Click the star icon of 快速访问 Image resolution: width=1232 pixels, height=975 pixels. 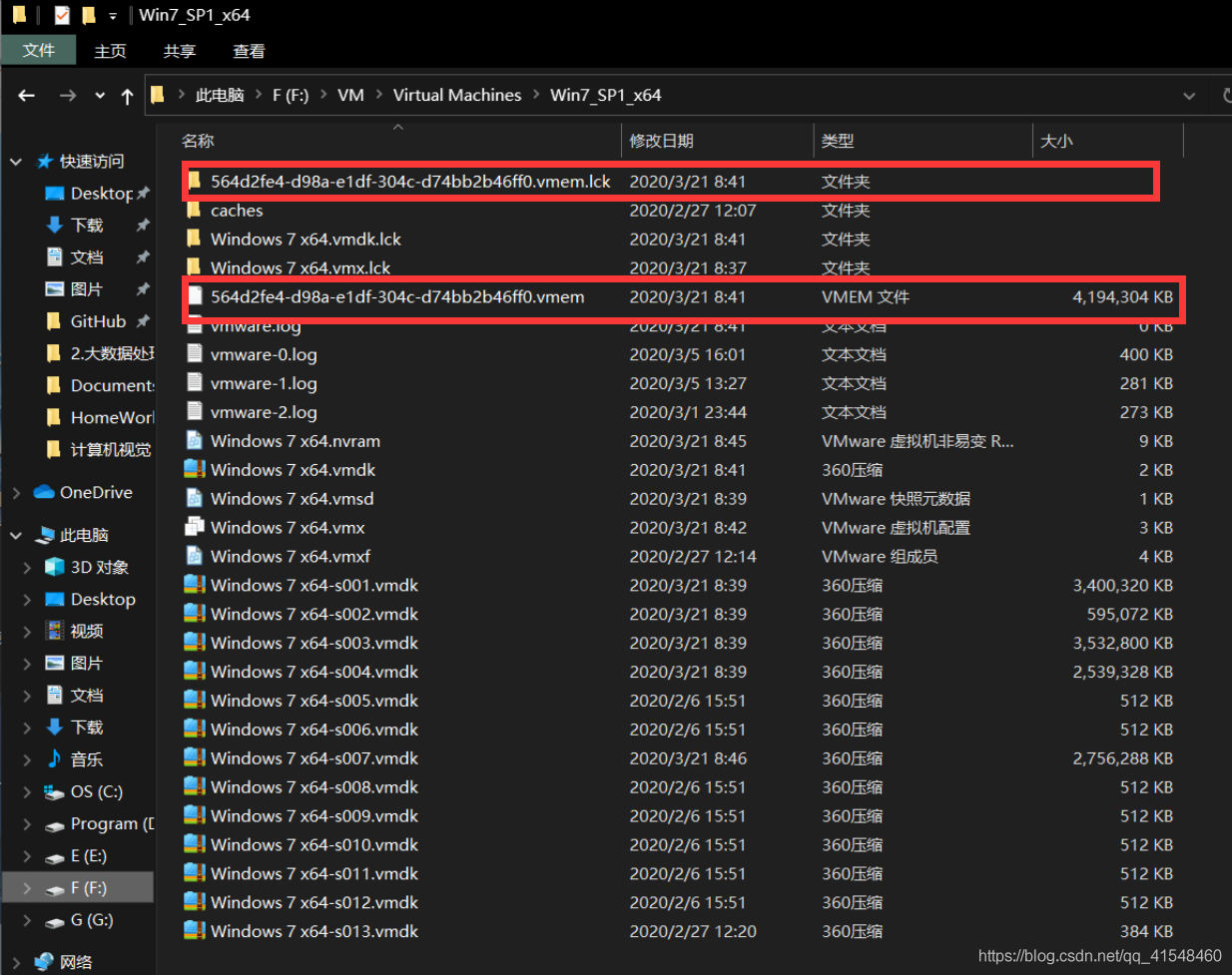point(45,162)
